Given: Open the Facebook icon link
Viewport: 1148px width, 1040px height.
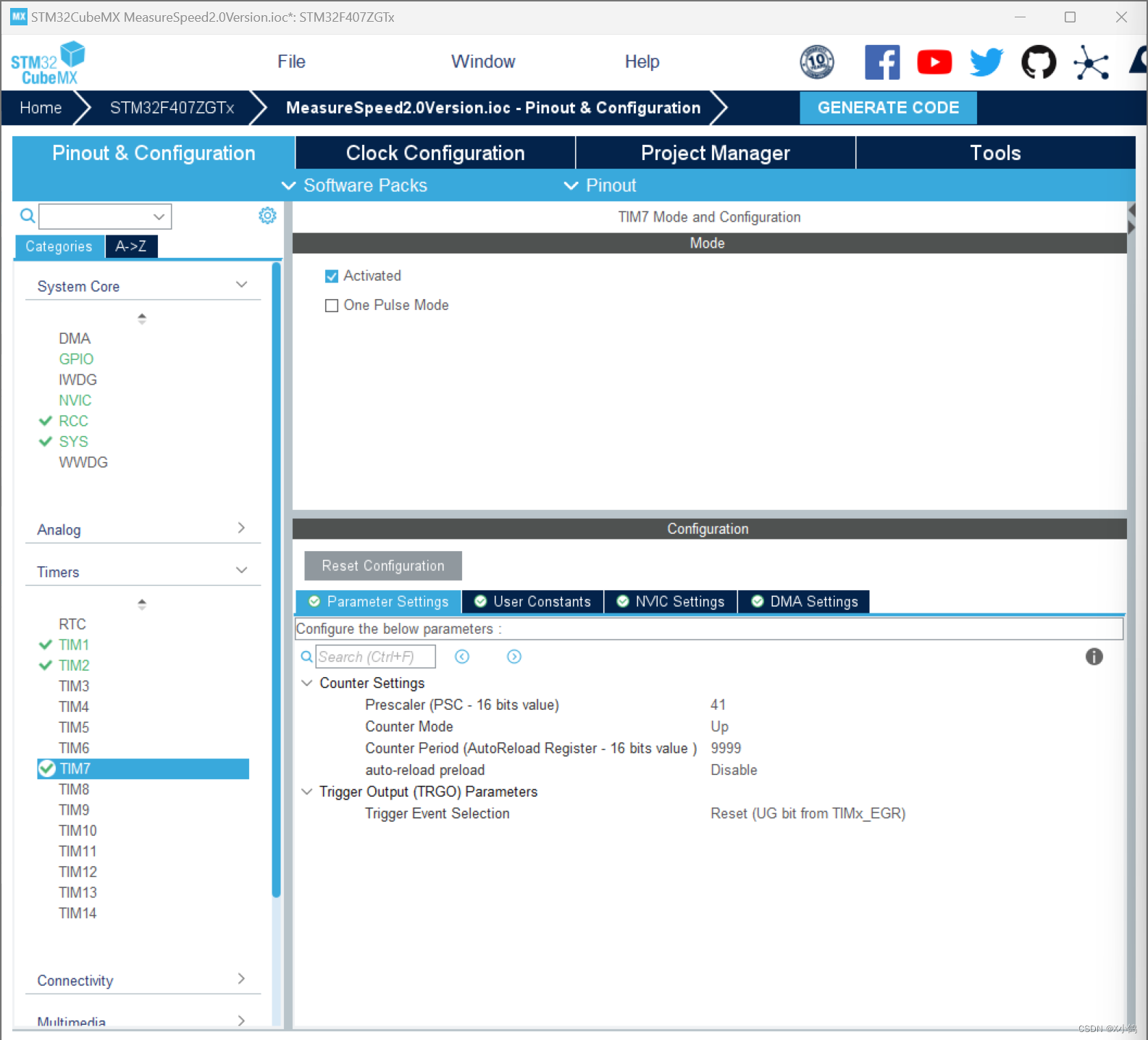Looking at the screenshot, I should (x=881, y=62).
